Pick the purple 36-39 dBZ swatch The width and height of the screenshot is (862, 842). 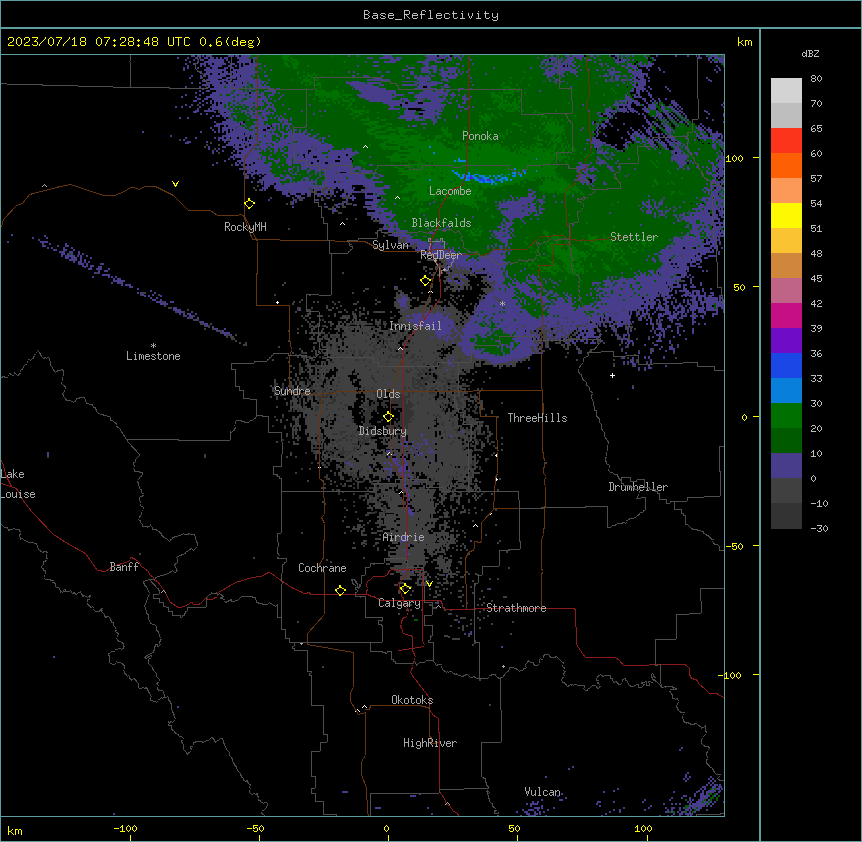tap(786, 341)
